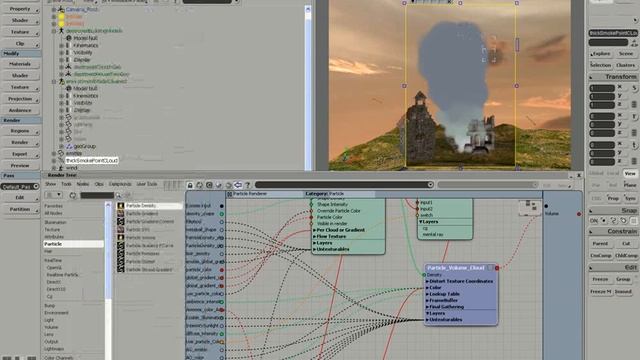The image size is (640, 360).
Task: Click the Projection button
Action: [20, 99]
